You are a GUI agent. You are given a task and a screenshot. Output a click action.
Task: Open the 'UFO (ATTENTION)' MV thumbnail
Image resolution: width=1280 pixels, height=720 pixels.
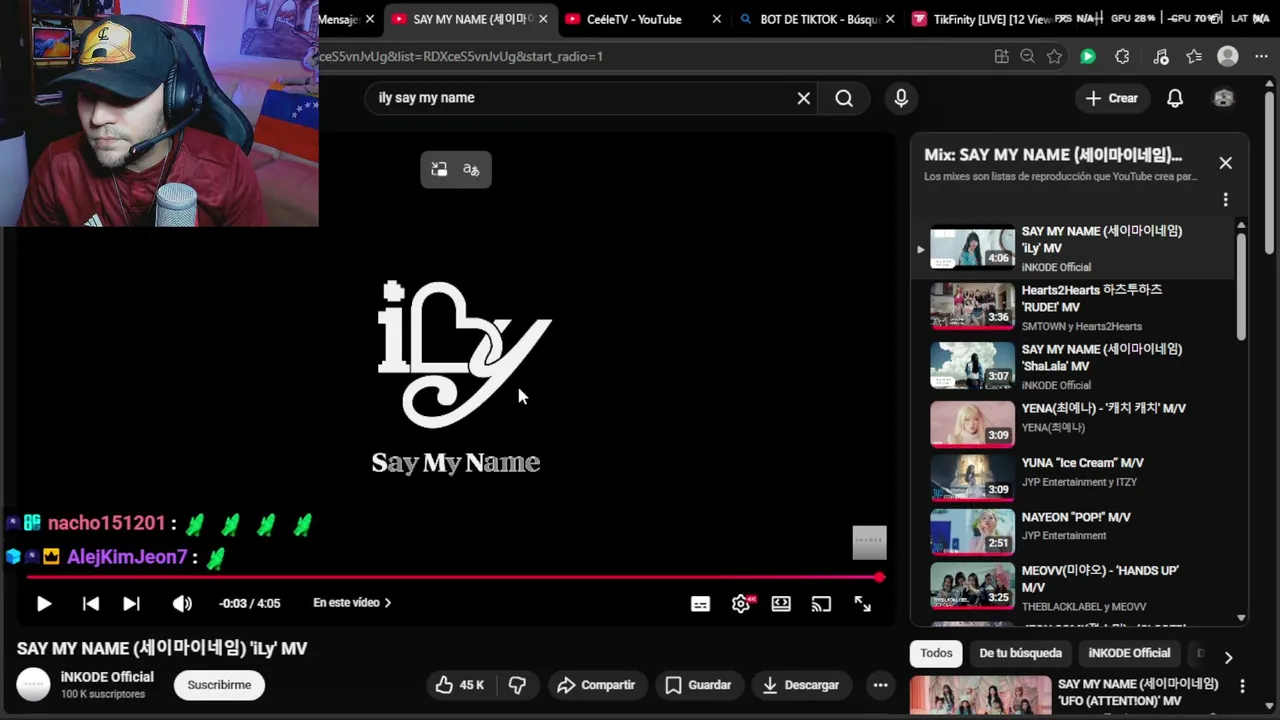[x=980, y=697]
